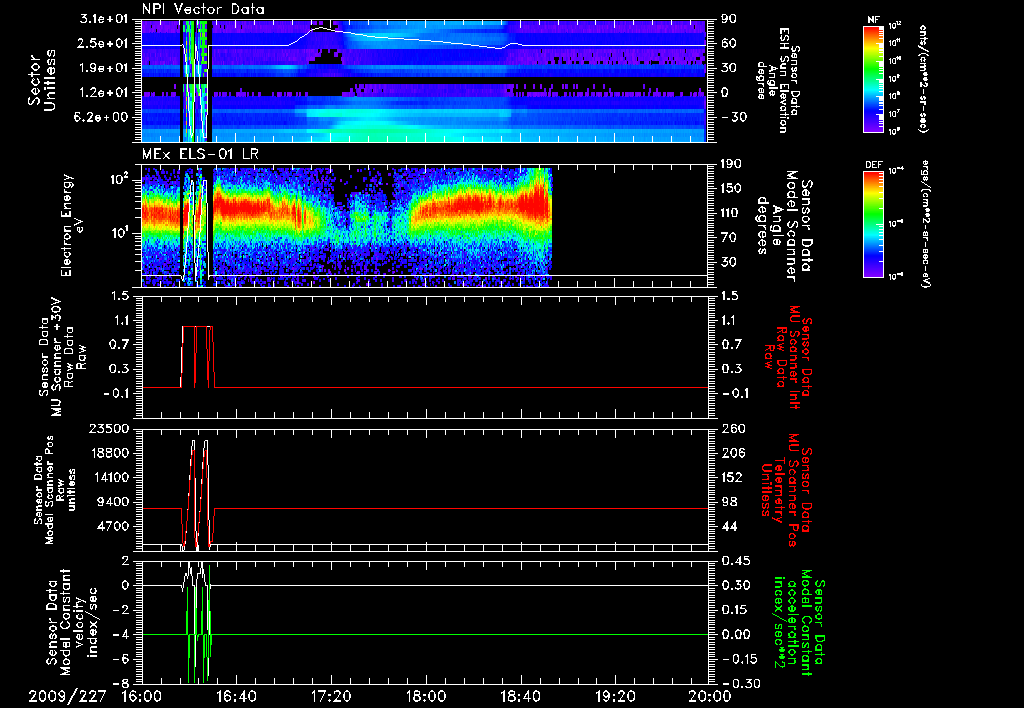Click the DEF rainbow color bar
Viewport: 1024px width, 708px height.
(x=874, y=224)
